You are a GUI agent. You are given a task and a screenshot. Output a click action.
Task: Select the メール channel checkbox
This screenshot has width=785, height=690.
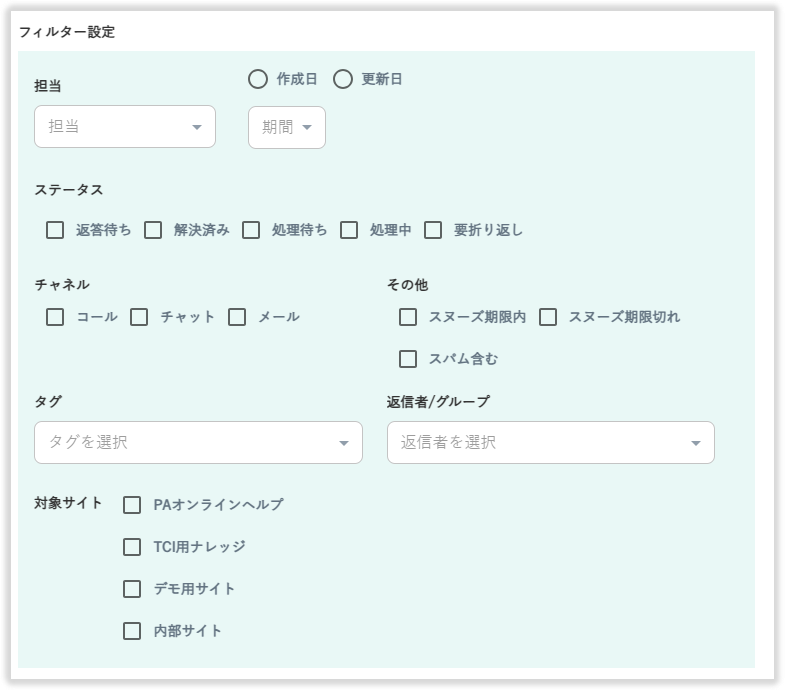(x=237, y=317)
